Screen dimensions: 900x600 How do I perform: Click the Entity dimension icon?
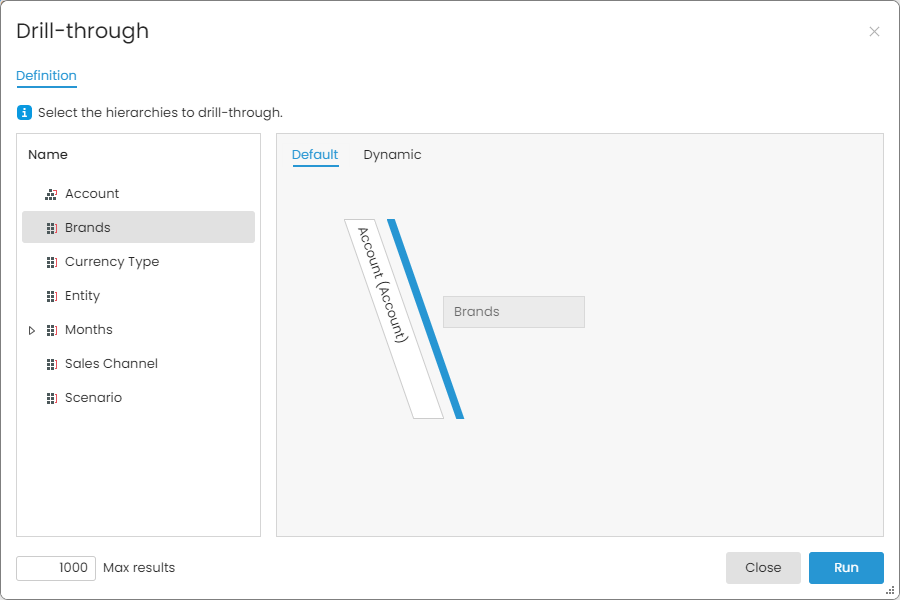[52, 296]
